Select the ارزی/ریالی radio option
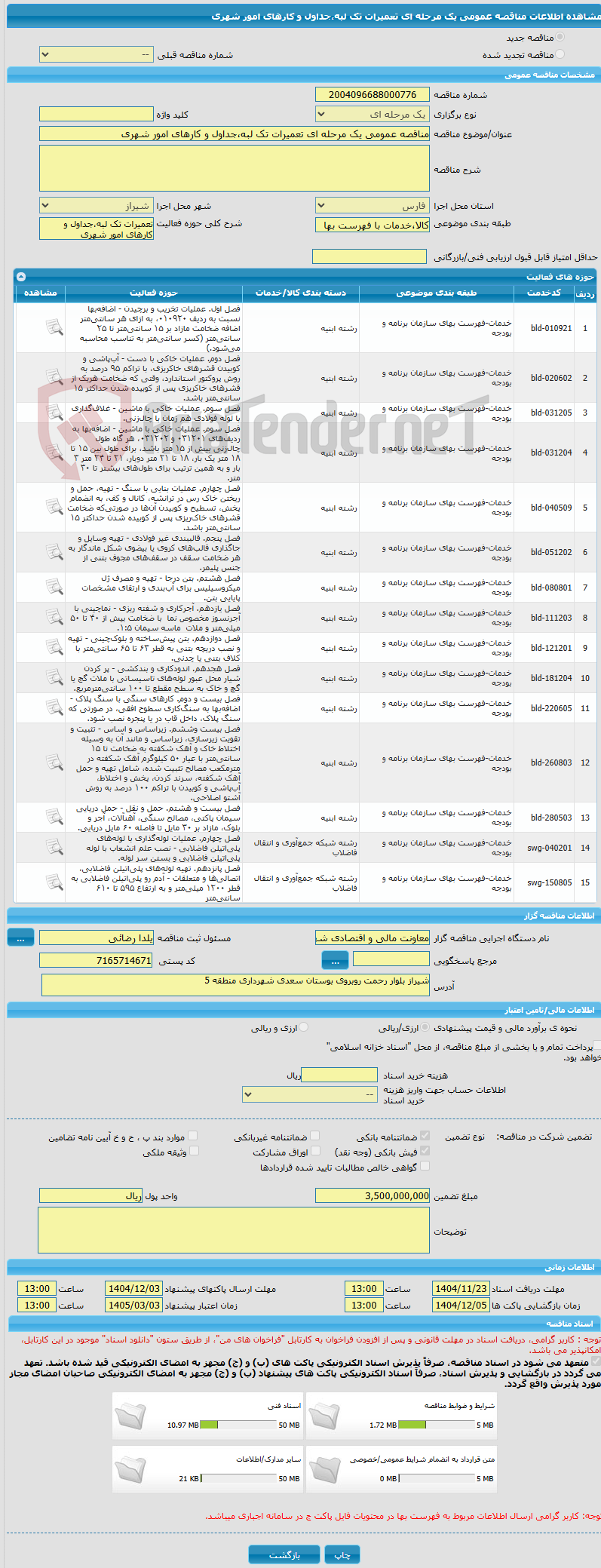The height and width of the screenshot is (1568, 601). [x=425, y=1027]
